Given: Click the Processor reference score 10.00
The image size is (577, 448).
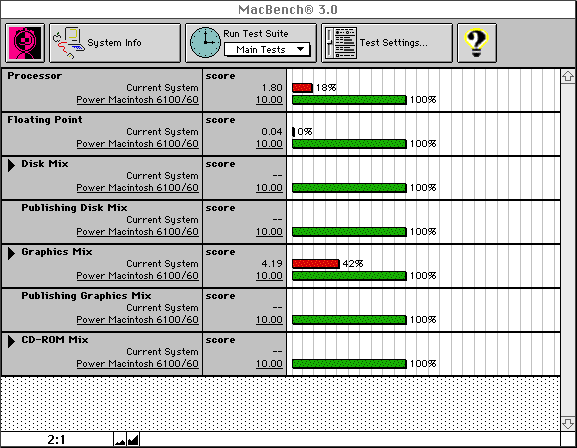Looking at the screenshot, I should tap(269, 100).
